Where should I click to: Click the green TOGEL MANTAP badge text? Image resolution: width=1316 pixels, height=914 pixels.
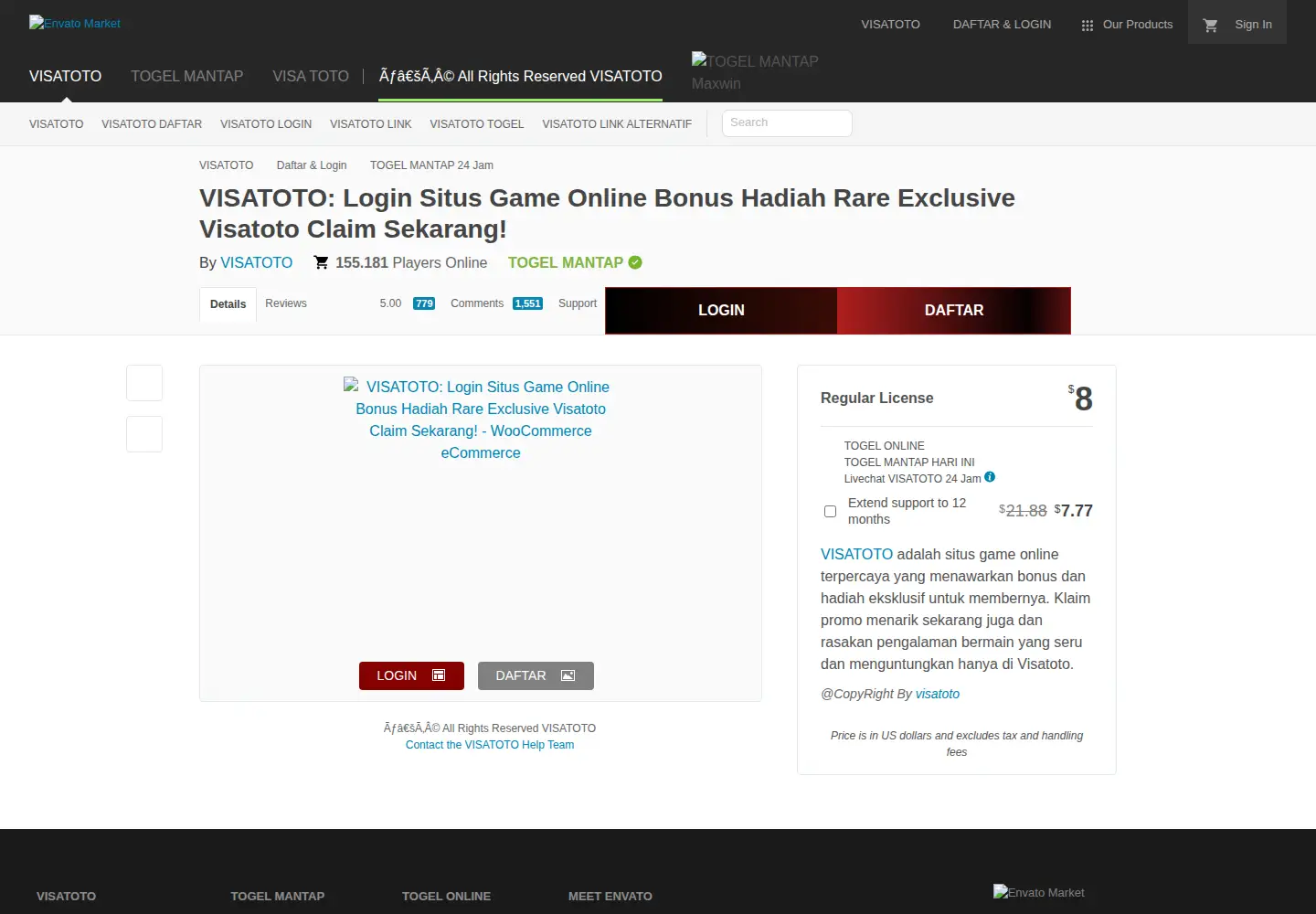pyautogui.click(x=566, y=262)
